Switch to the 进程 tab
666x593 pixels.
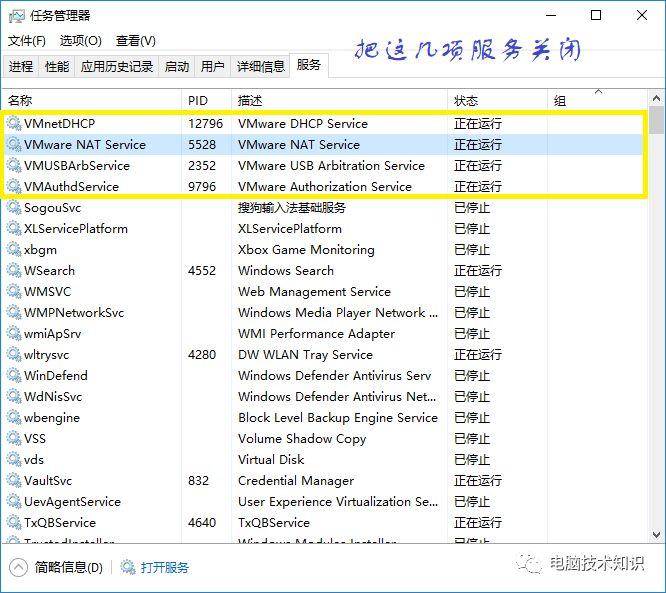pyautogui.click(x=20, y=66)
